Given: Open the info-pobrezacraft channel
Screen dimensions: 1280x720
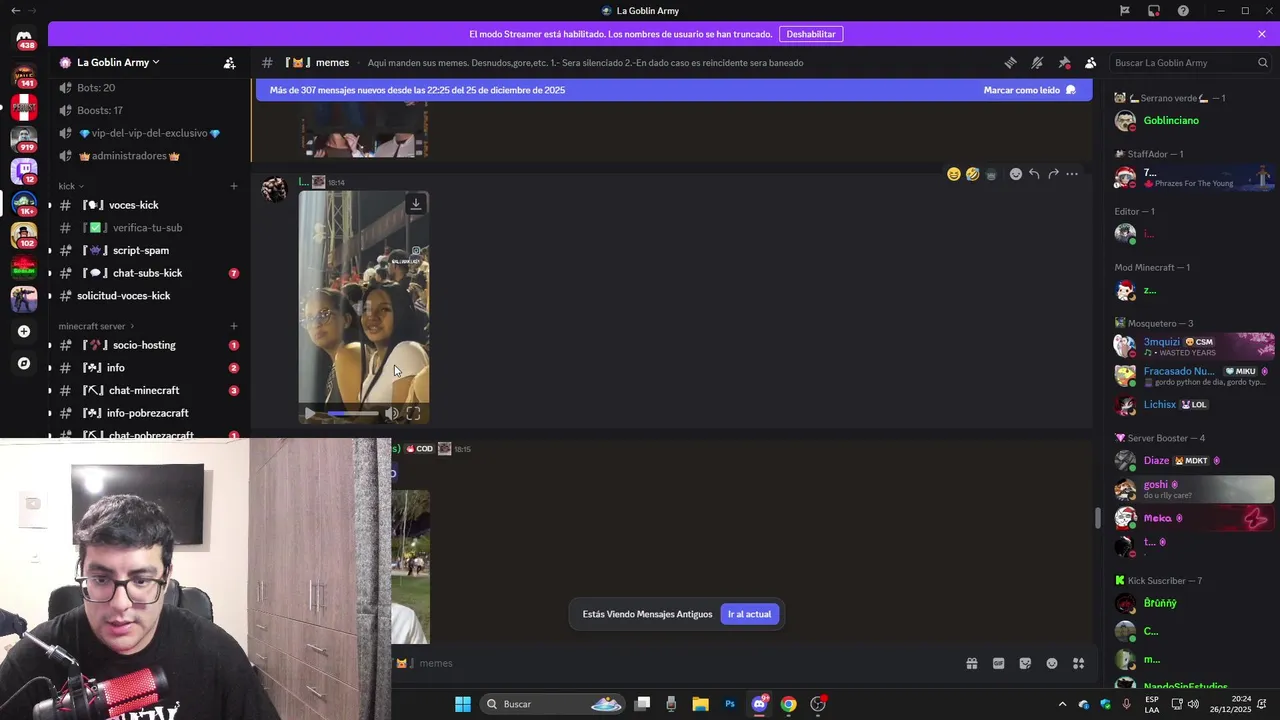Looking at the screenshot, I should (148, 413).
